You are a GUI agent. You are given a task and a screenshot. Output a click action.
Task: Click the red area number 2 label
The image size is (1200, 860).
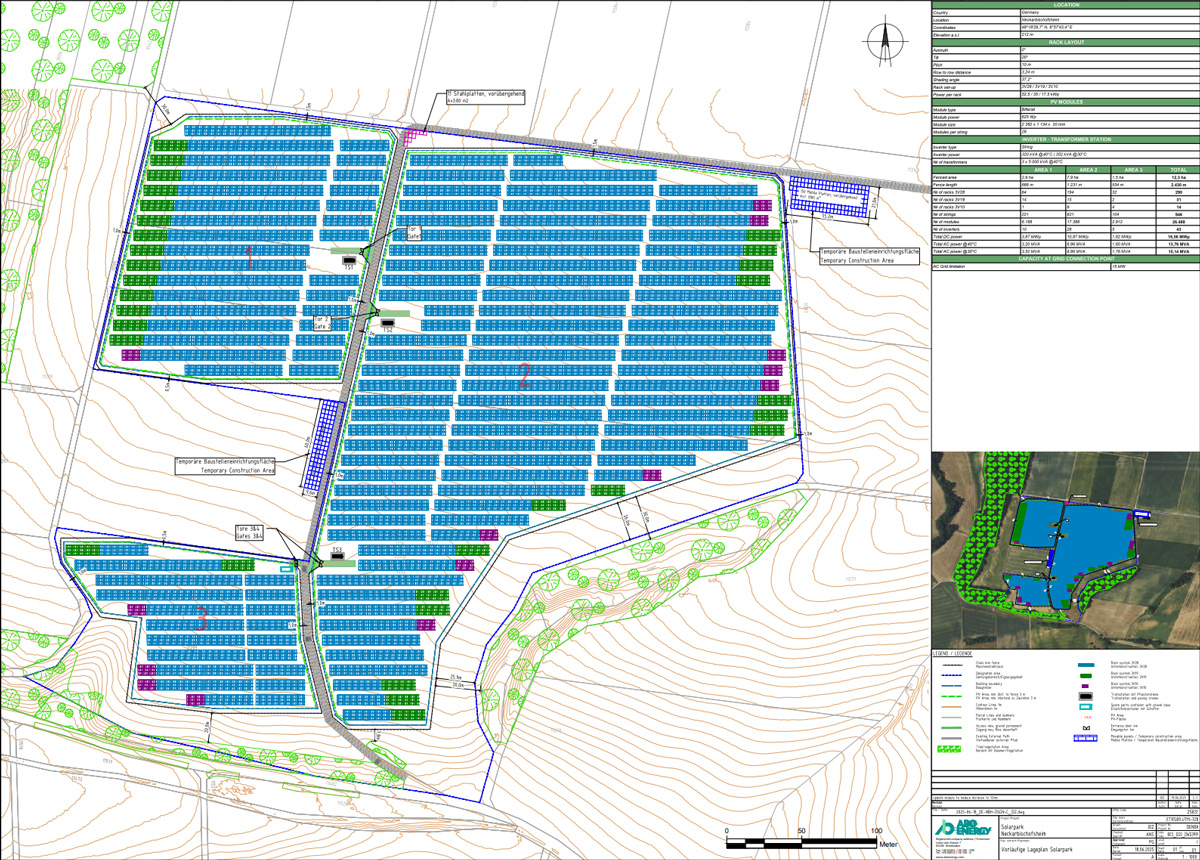(523, 376)
